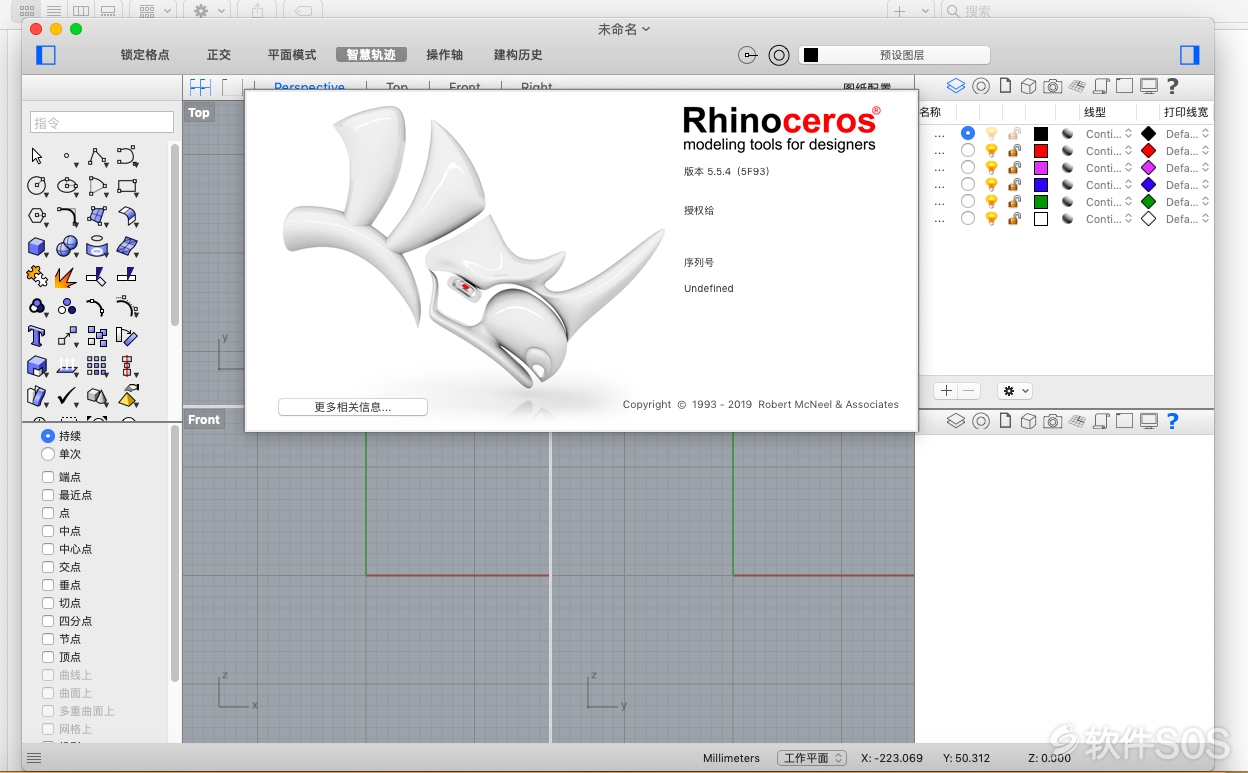
Task: Click the 指令 command input field
Action: point(102,122)
